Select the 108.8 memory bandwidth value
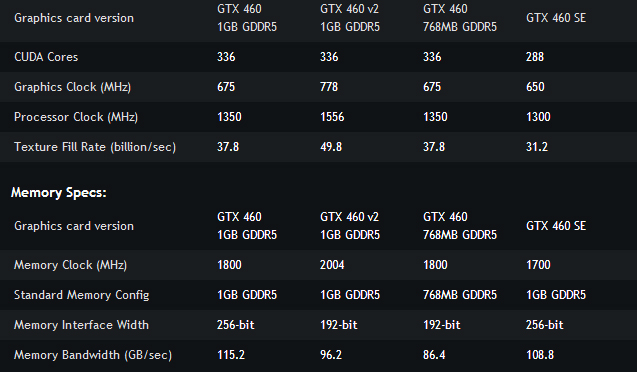This screenshot has height=372, width=637. coord(540,355)
